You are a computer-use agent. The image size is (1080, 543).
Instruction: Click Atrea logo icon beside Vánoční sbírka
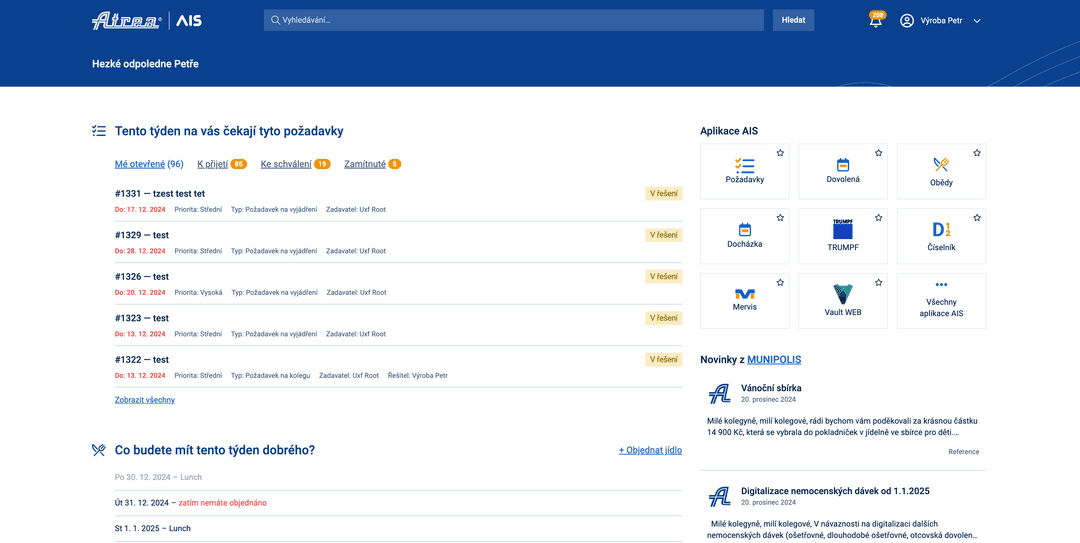tap(720, 393)
